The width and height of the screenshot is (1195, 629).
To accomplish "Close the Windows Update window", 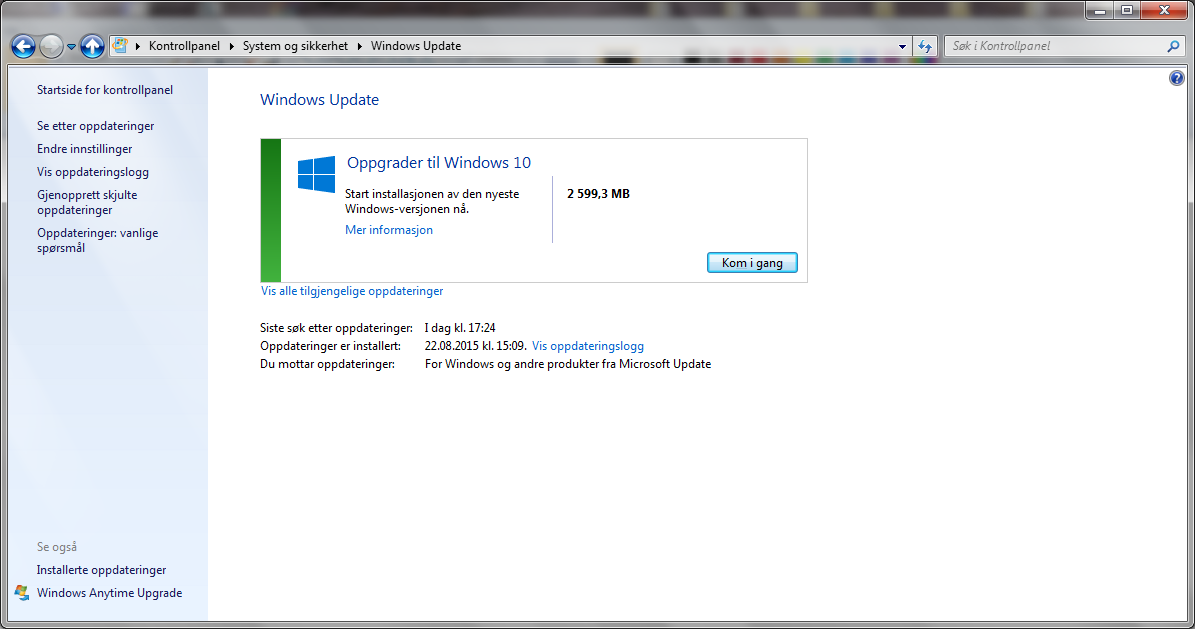I will pyautogui.click(x=1165, y=11).
